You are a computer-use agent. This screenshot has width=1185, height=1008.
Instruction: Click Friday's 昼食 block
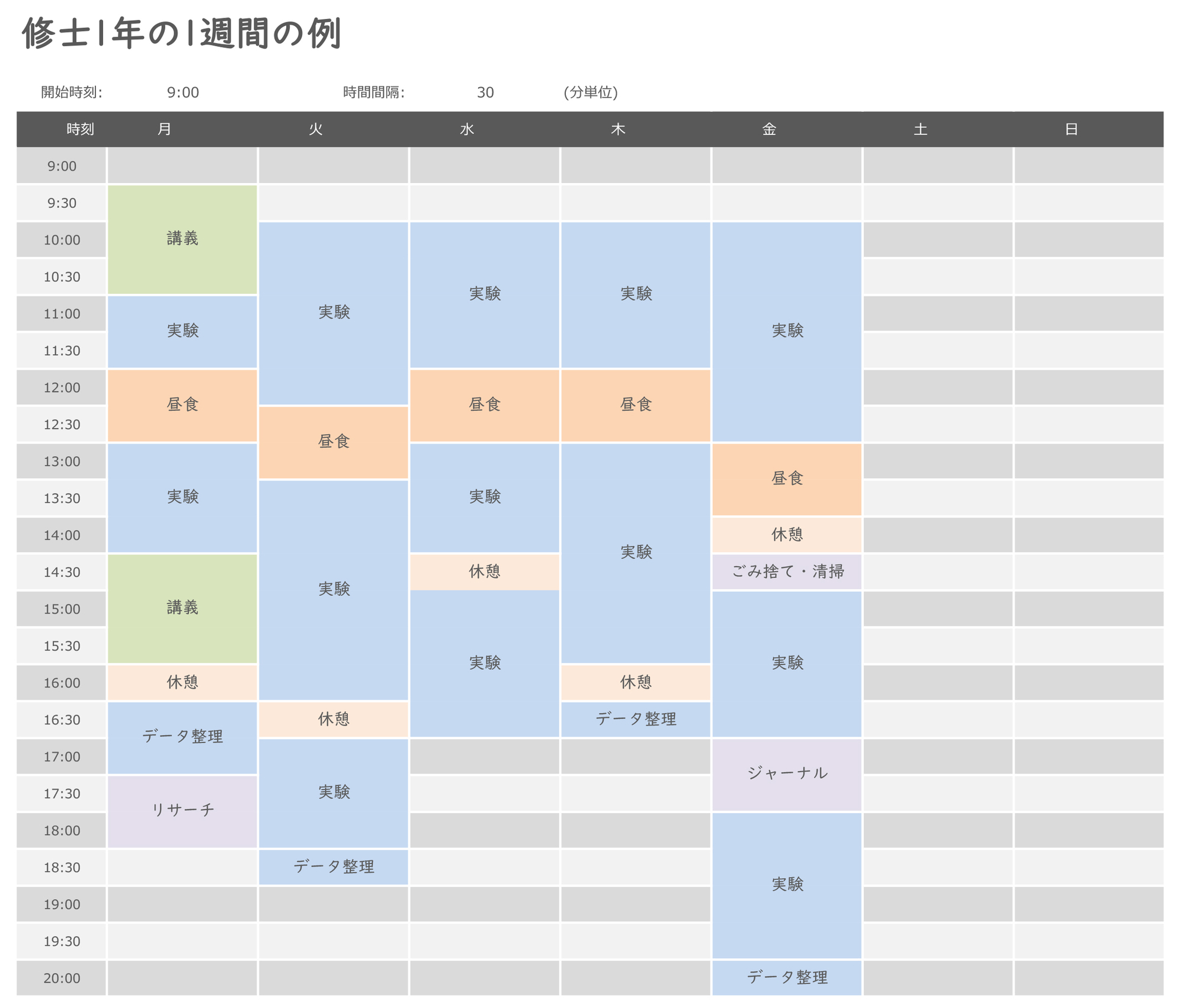[786, 479]
